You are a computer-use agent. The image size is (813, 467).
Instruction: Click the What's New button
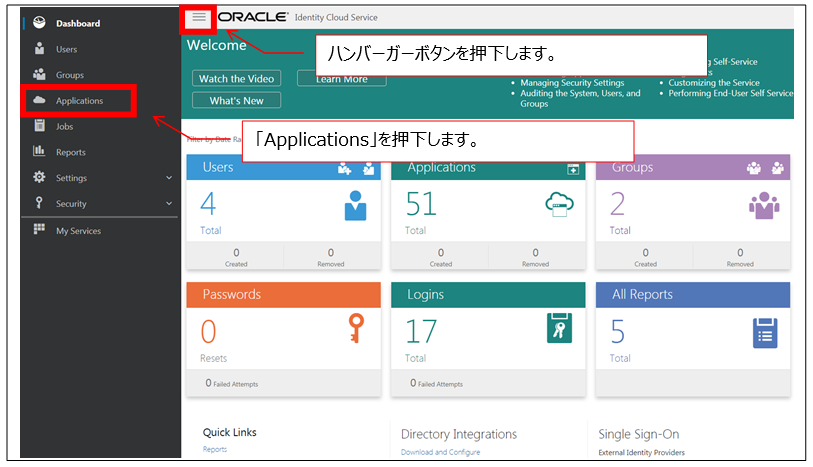(x=236, y=100)
